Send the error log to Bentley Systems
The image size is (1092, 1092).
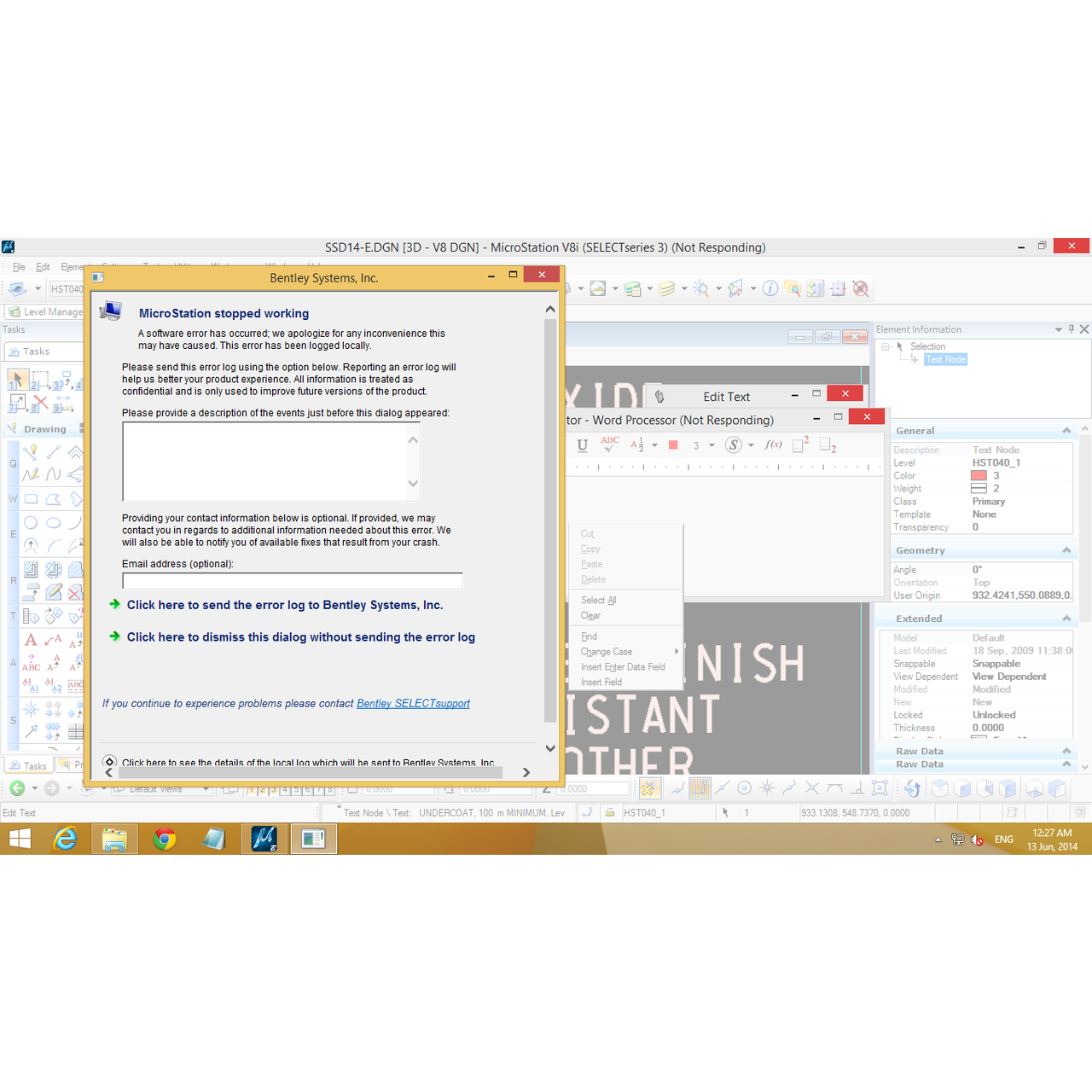pos(284,605)
